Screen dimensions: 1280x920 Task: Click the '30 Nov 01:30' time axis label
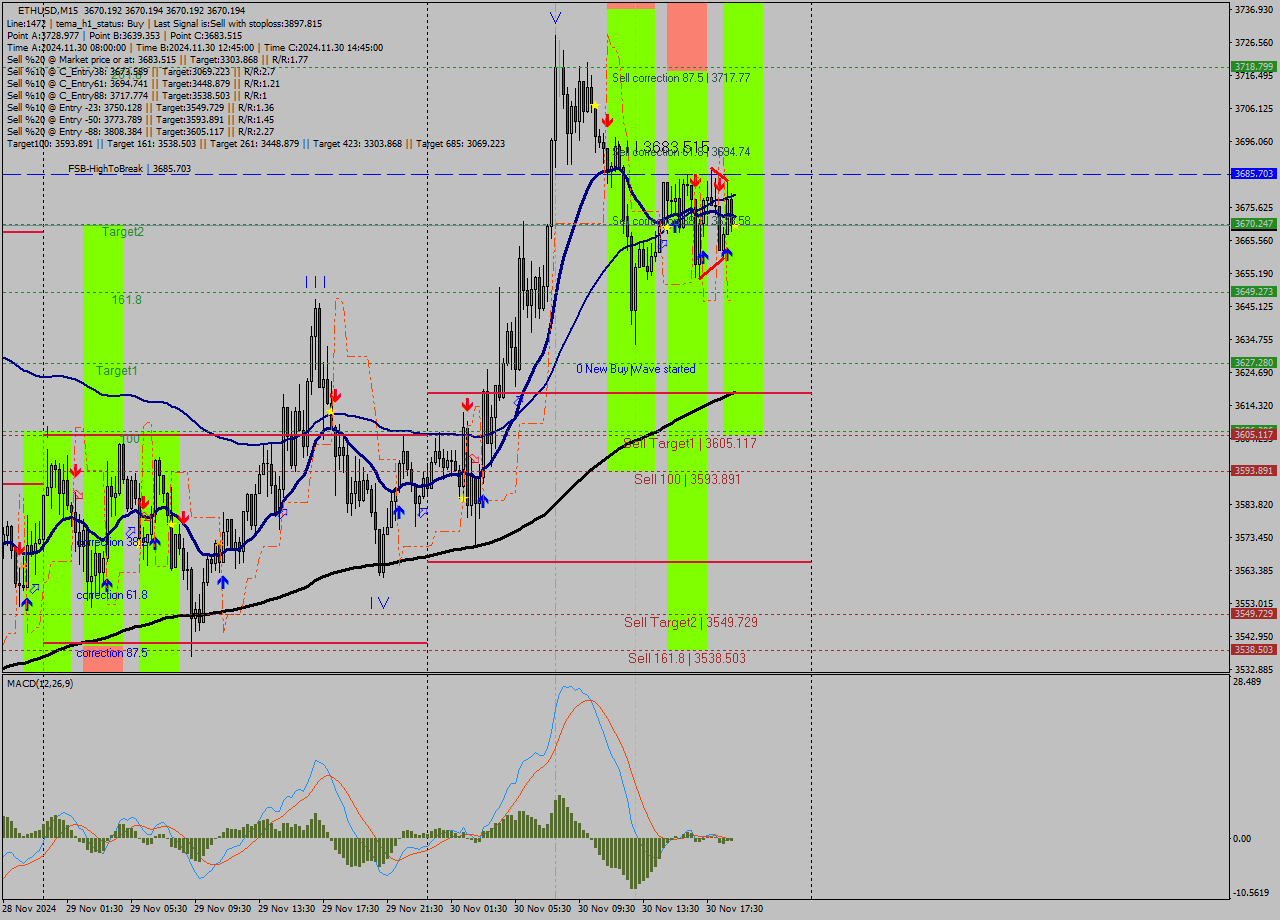pos(478,909)
